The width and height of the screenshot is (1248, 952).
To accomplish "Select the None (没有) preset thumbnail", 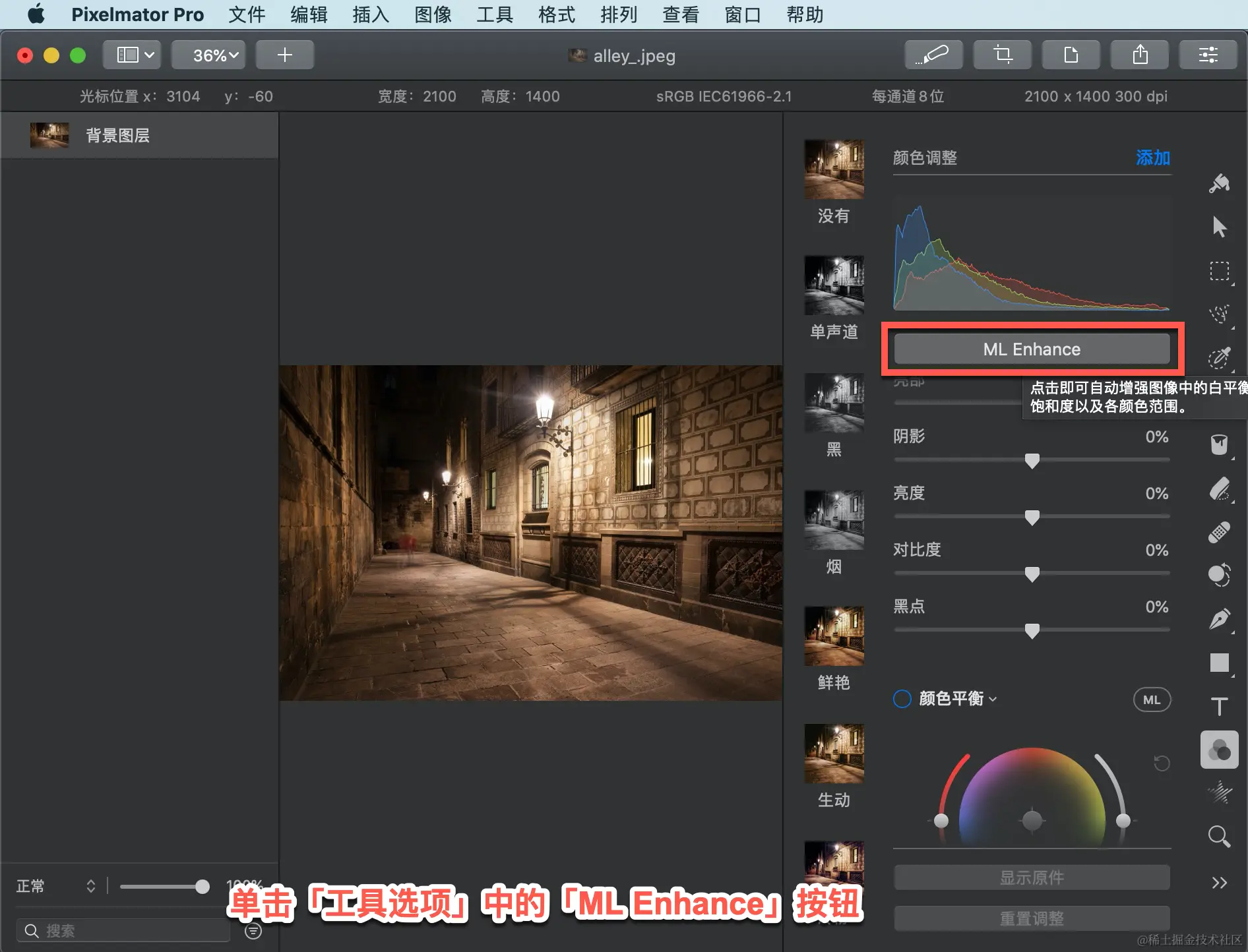I will [834, 169].
